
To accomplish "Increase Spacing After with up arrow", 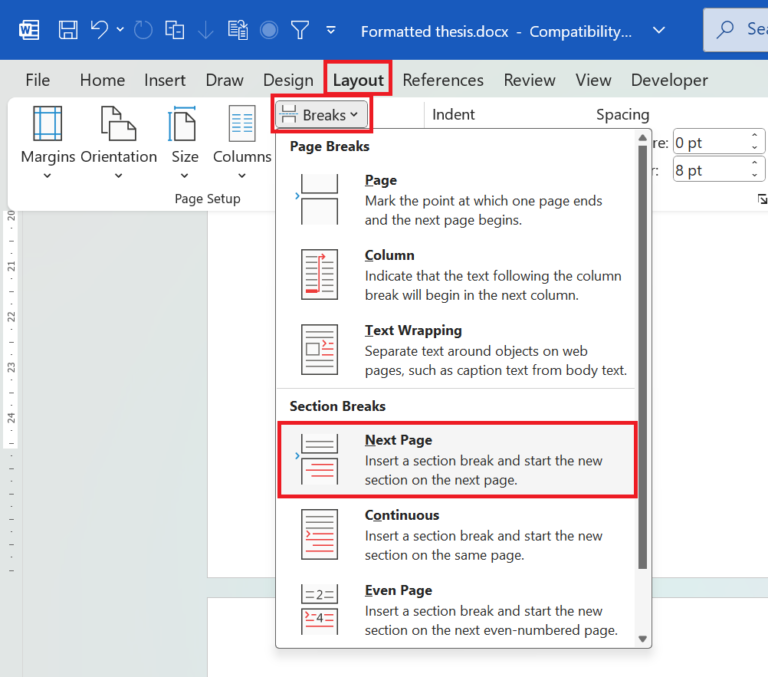I will click(x=755, y=163).
